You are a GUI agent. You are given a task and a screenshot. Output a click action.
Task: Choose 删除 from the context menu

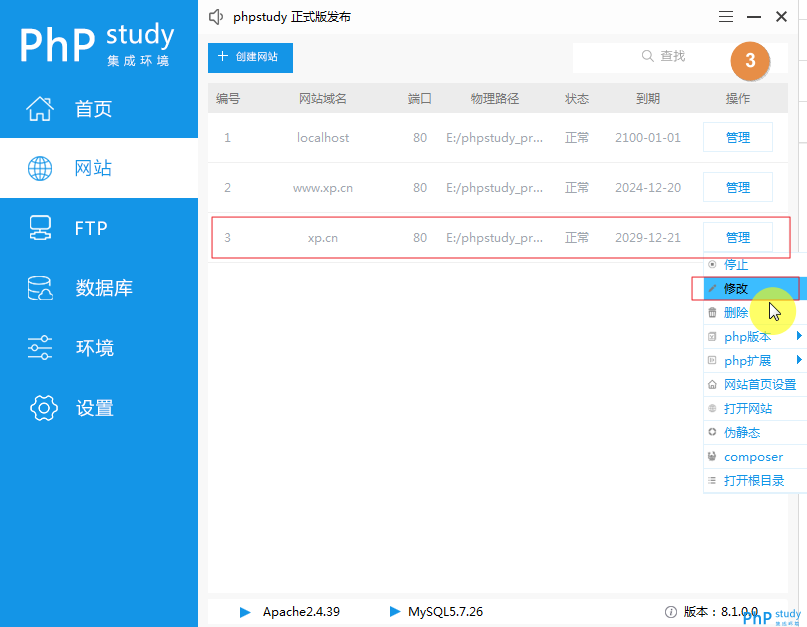pos(736,312)
